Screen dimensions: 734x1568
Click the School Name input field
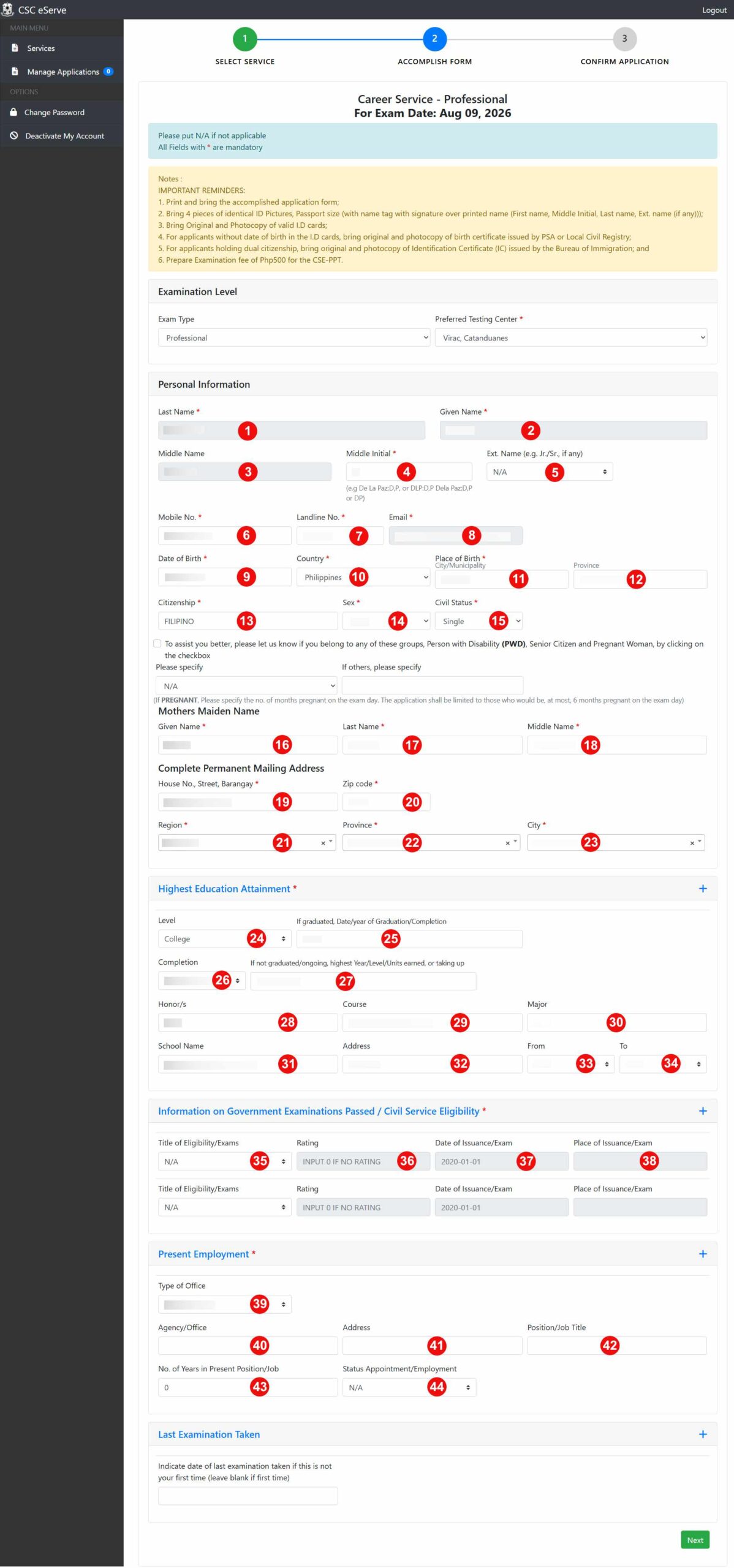[248, 1064]
